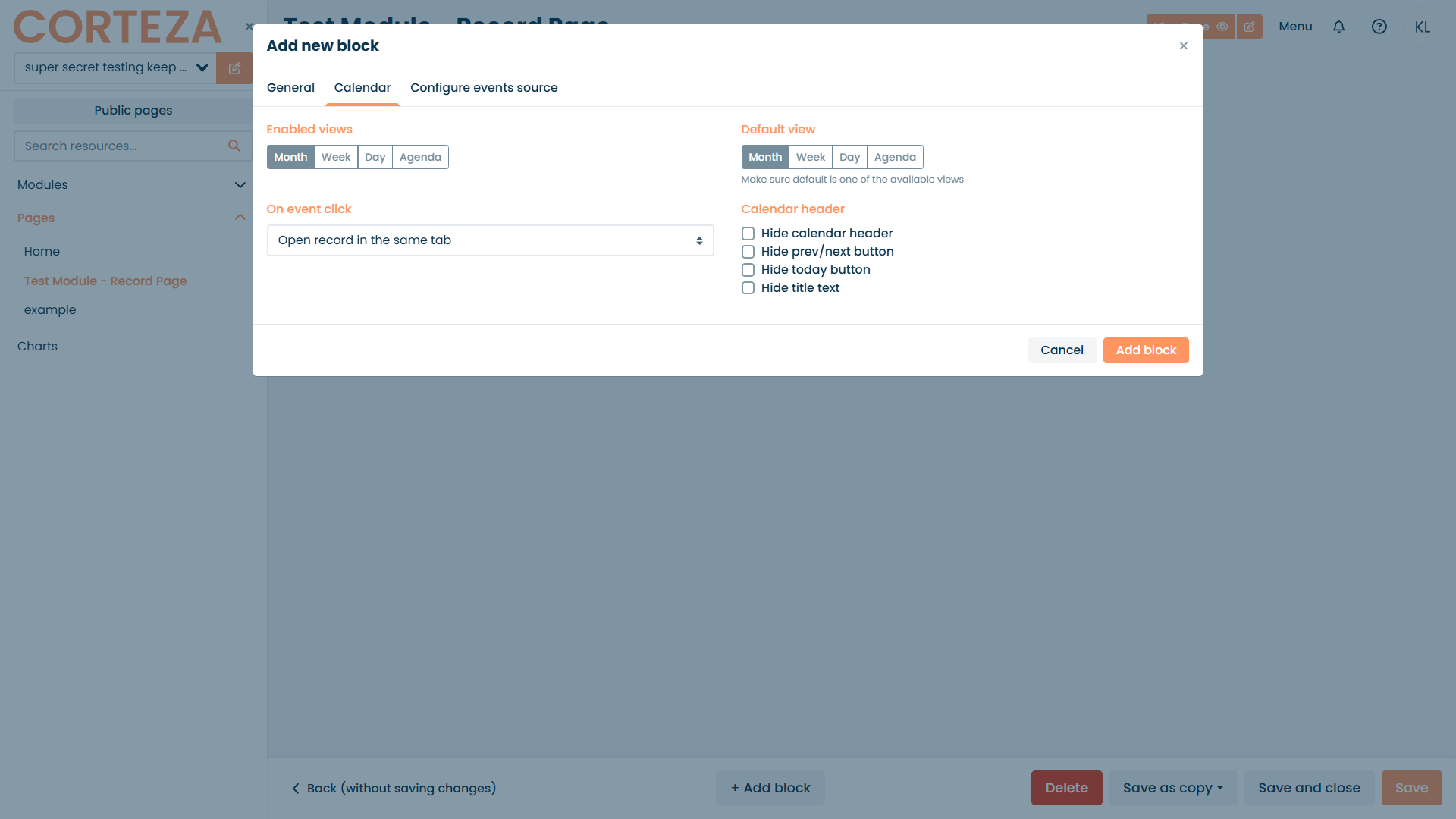Viewport: 1456px width, 819px height.
Task: Open the Home page in sidebar
Action: (x=42, y=251)
